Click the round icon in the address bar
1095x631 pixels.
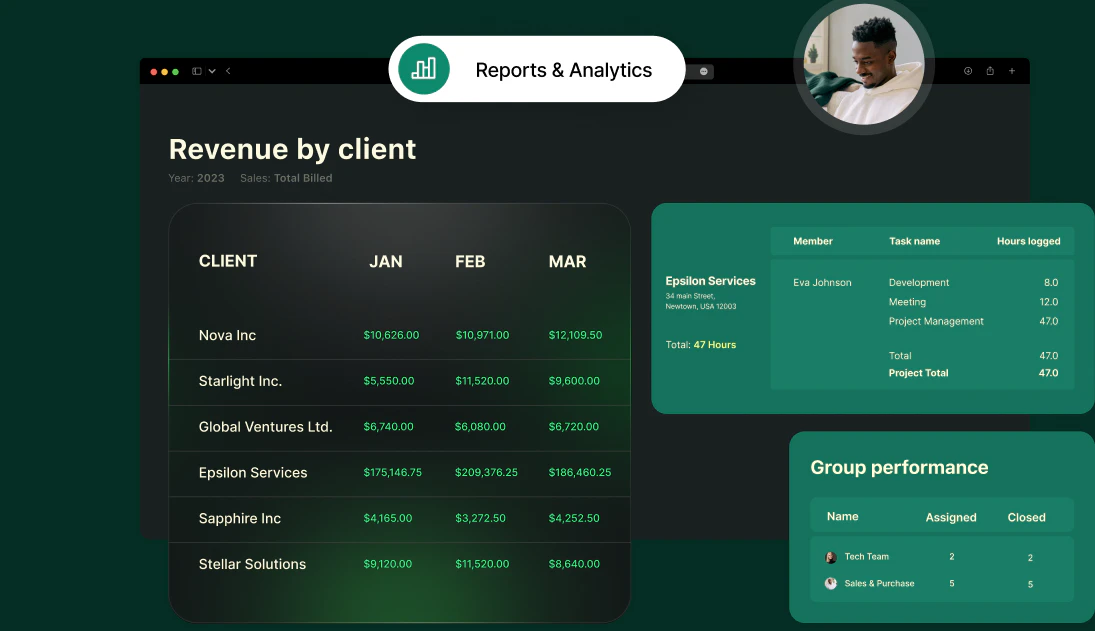pyautogui.click(x=704, y=71)
